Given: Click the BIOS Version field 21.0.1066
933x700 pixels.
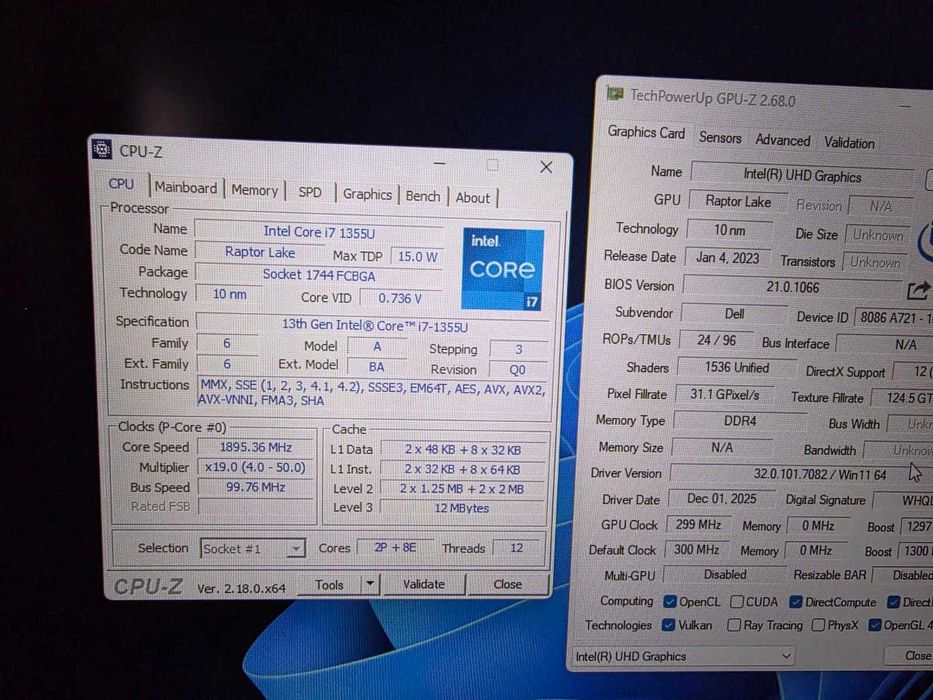Looking at the screenshot, I should (x=792, y=287).
